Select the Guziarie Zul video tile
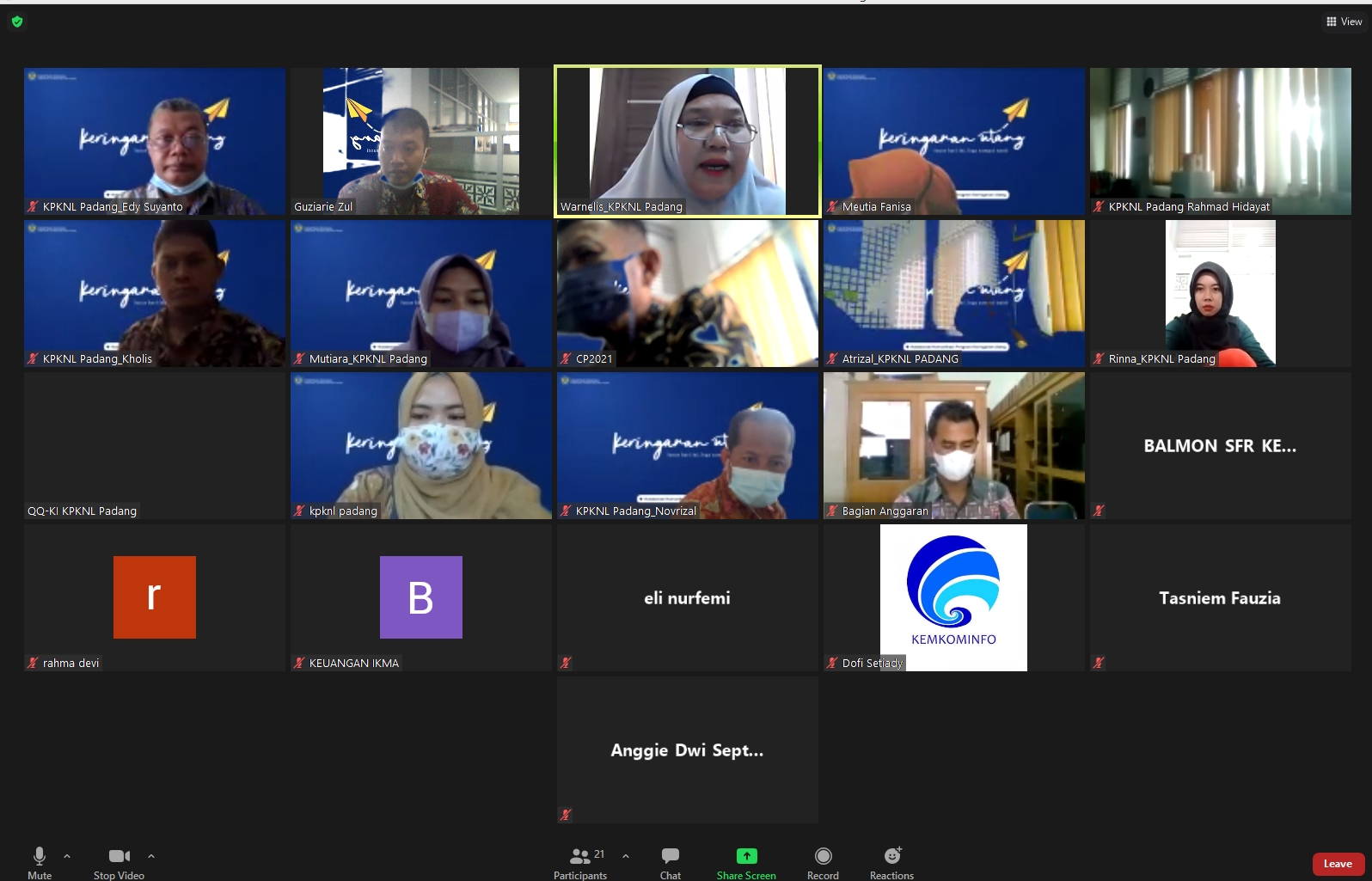The image size is (1372, 881). [x=420, y=141]
